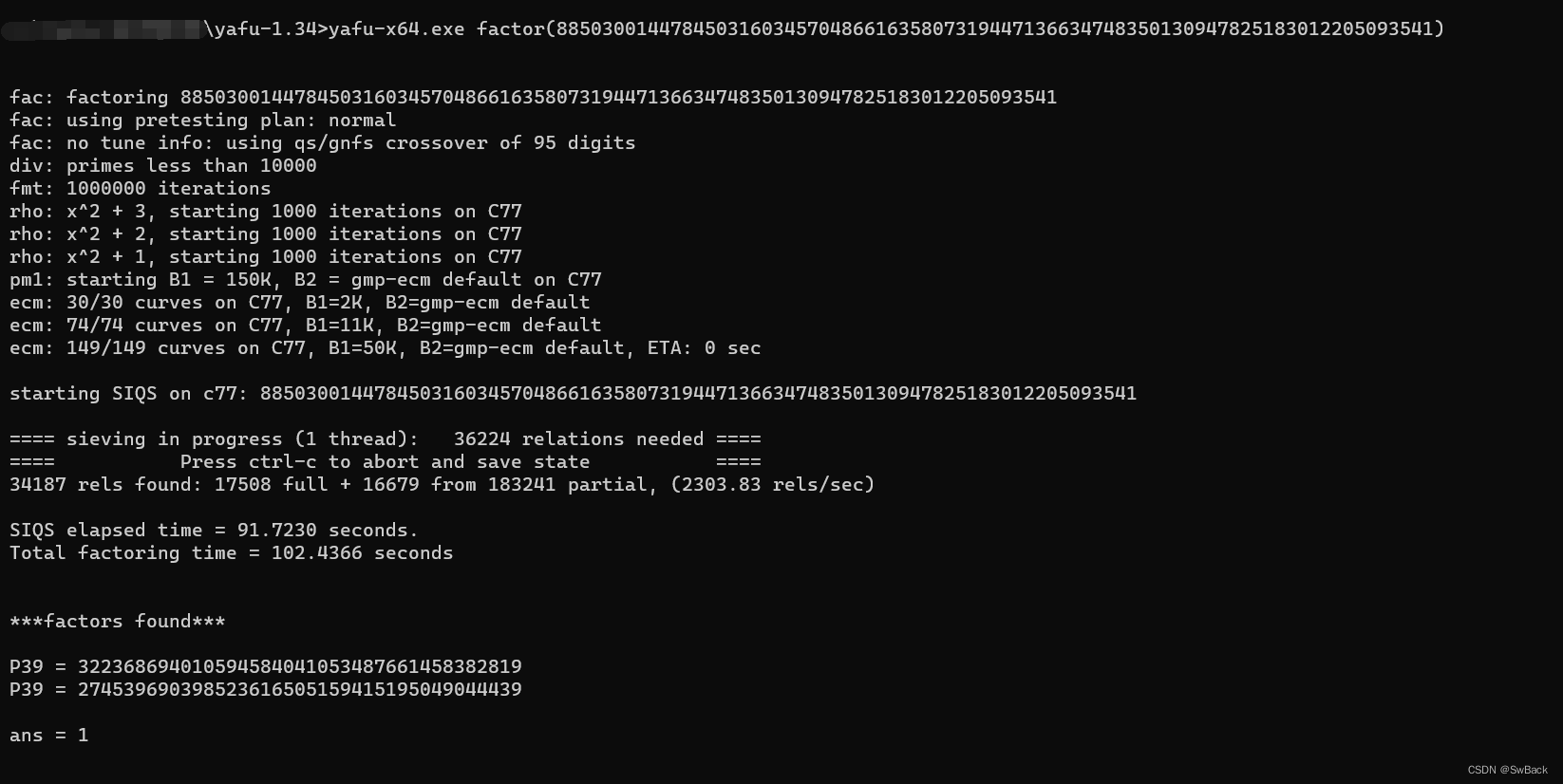Viewport: 1563px width, 784px height.
Task: Click the 'starting SIQS on c77' line
Action: (x=573, y=394)
